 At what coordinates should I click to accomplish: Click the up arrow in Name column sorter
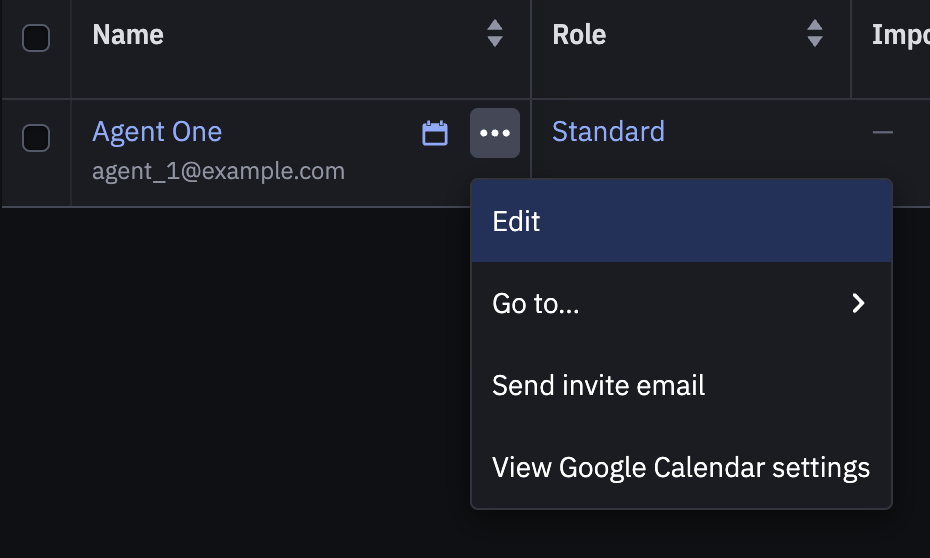495,25
